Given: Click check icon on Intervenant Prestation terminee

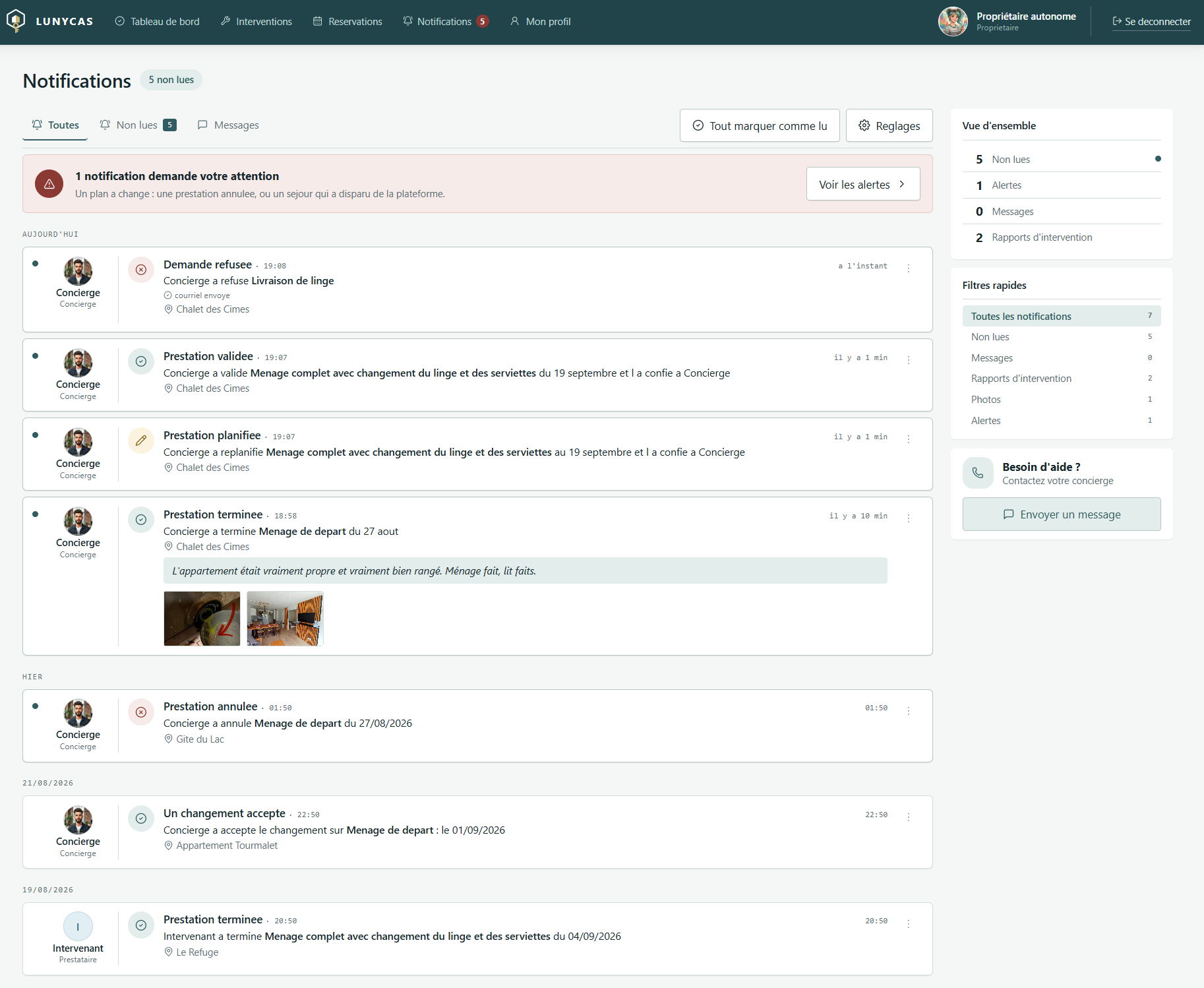Looking at the screenshot, I should [x=141, y=925].
